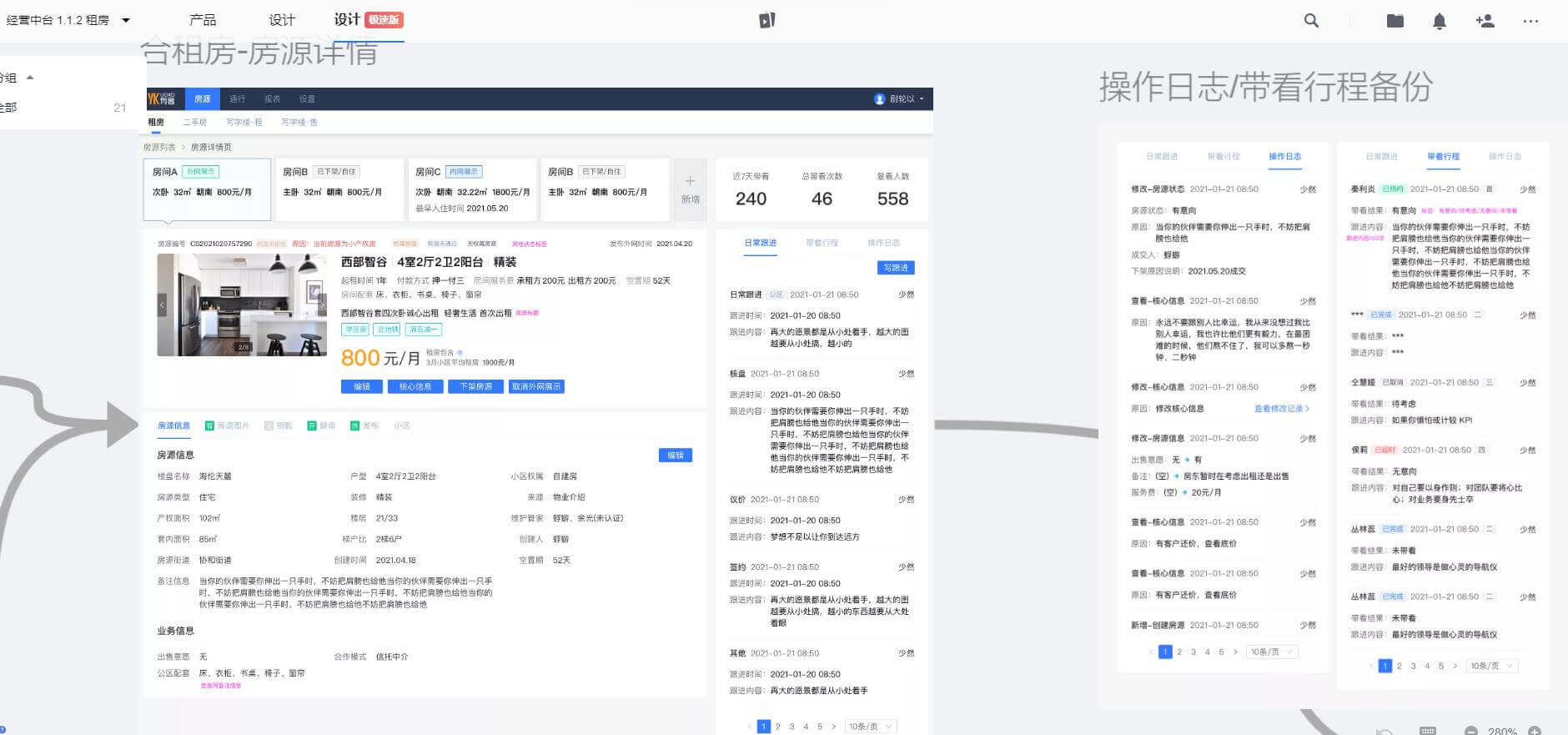This screenshot has width=1568, height=735.
Task: Click the zoom out minus icon
Action: tap(1470, 731)
